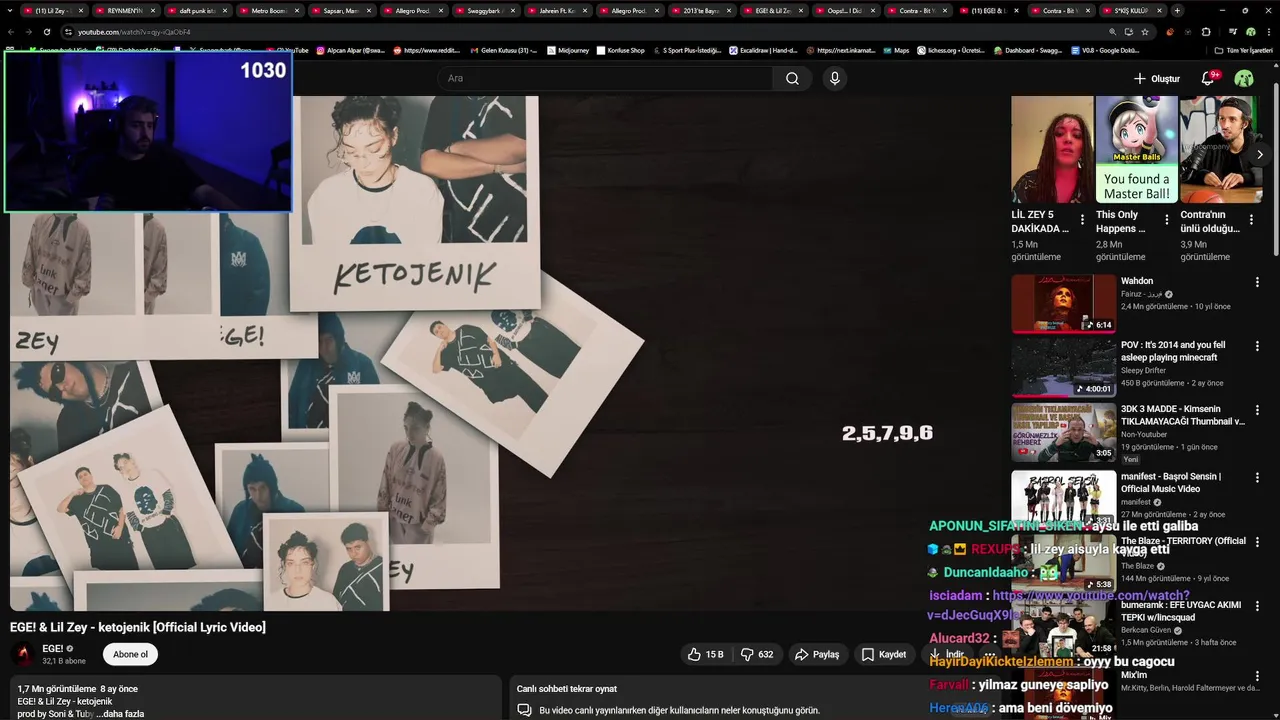Viewport: 1280px width, 720px height.
Task: Open the Dashboard - Swagg bookmark
Action: click(1028, 50)
